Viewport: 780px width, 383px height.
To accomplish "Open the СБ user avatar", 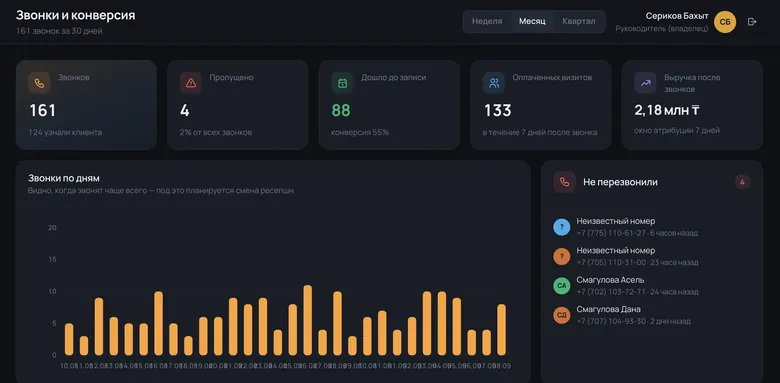I will (725, 22).
